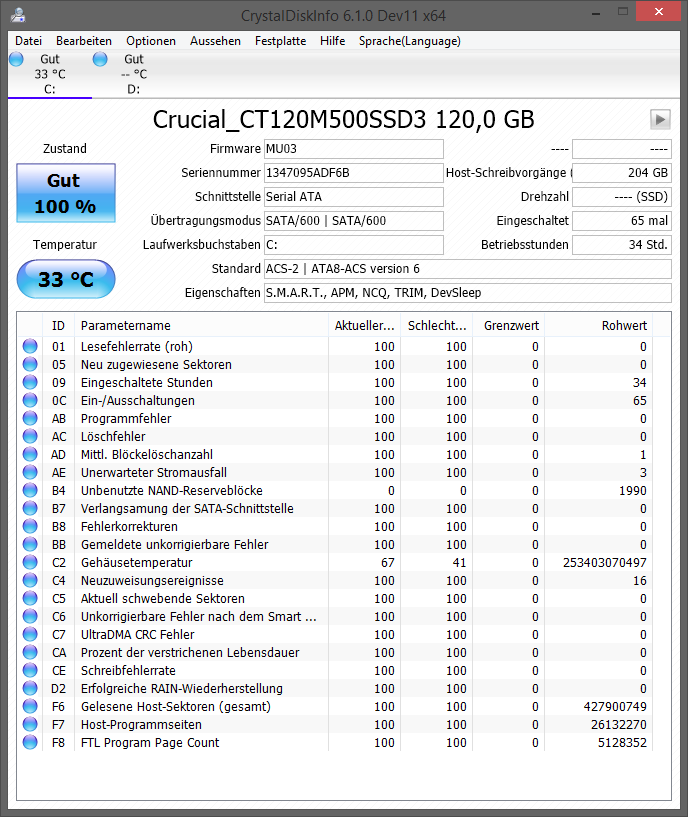Click status icon for Prozent der verstrichenen Lebensdauer
Screen dimensions: 688x817
[x=30, y=652]
